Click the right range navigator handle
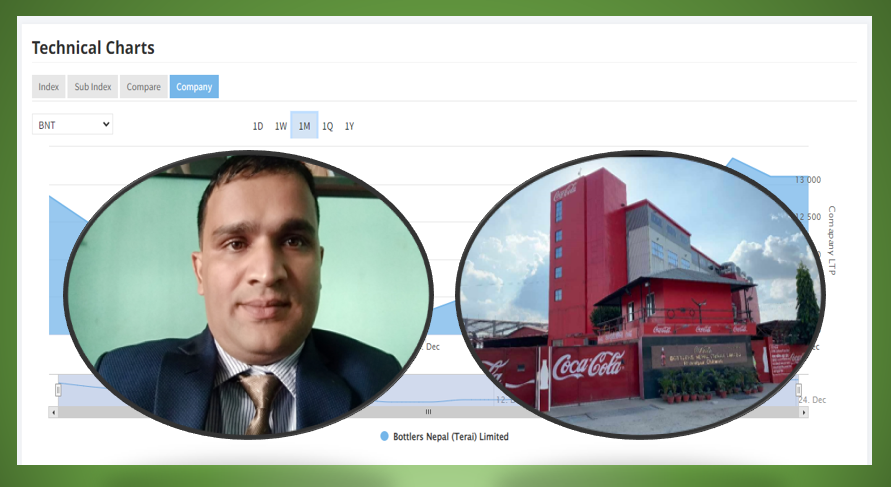891x487 pixels. point(798,389)
